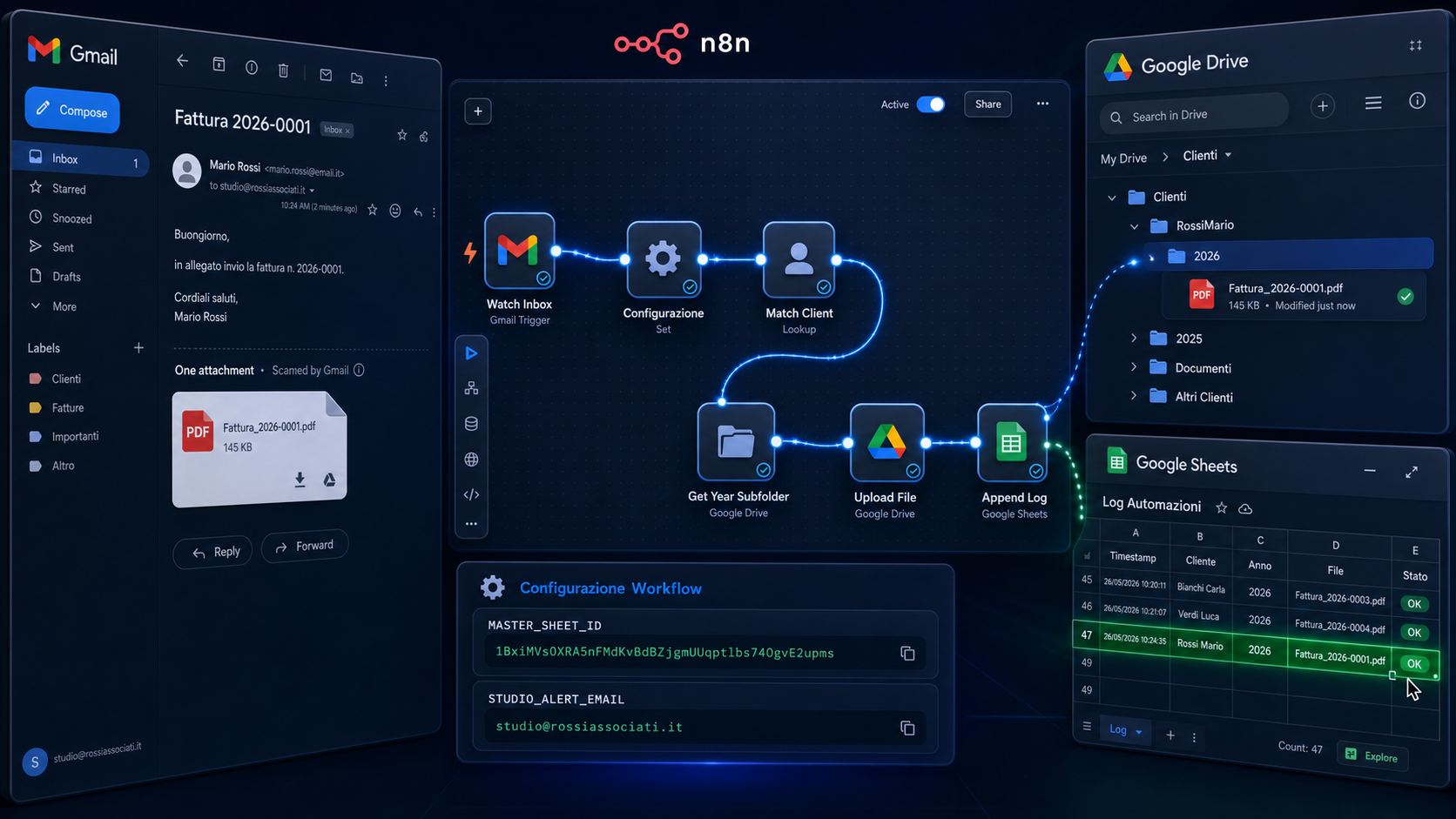Collapse the RossiMario folder

1134,226
